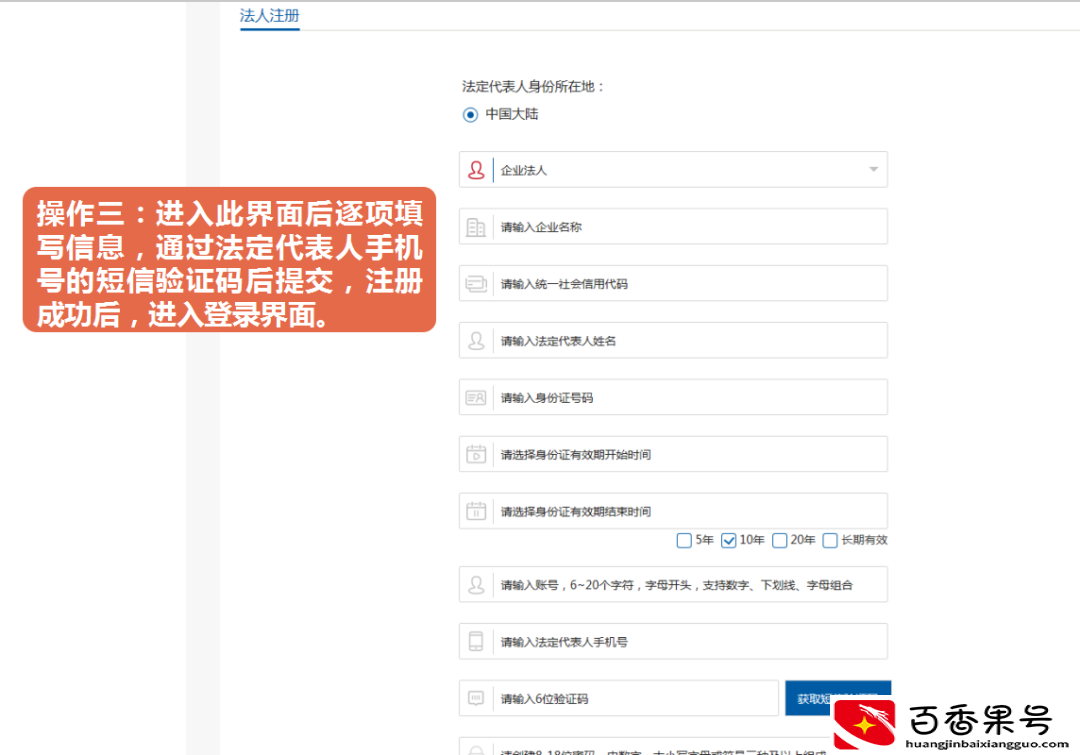
Task: Open the 身份证有效期开始时间 date picker
Action: point(673,454)
